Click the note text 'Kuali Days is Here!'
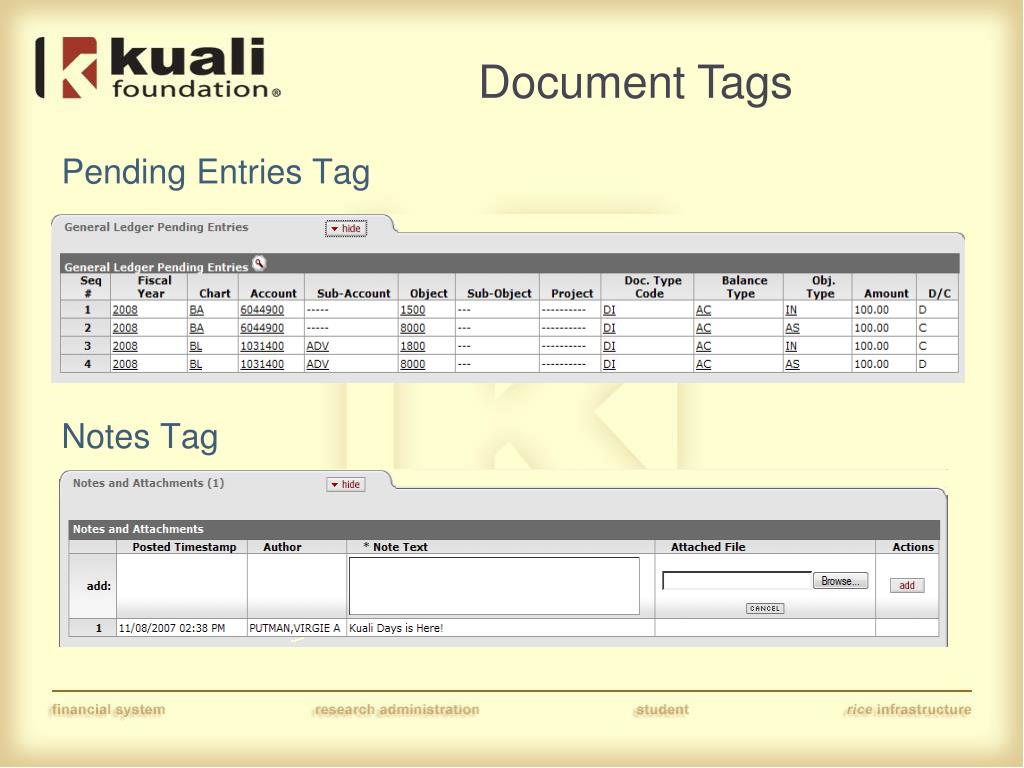Viewport: 1024px width, 768px height. tap(396, 628)
